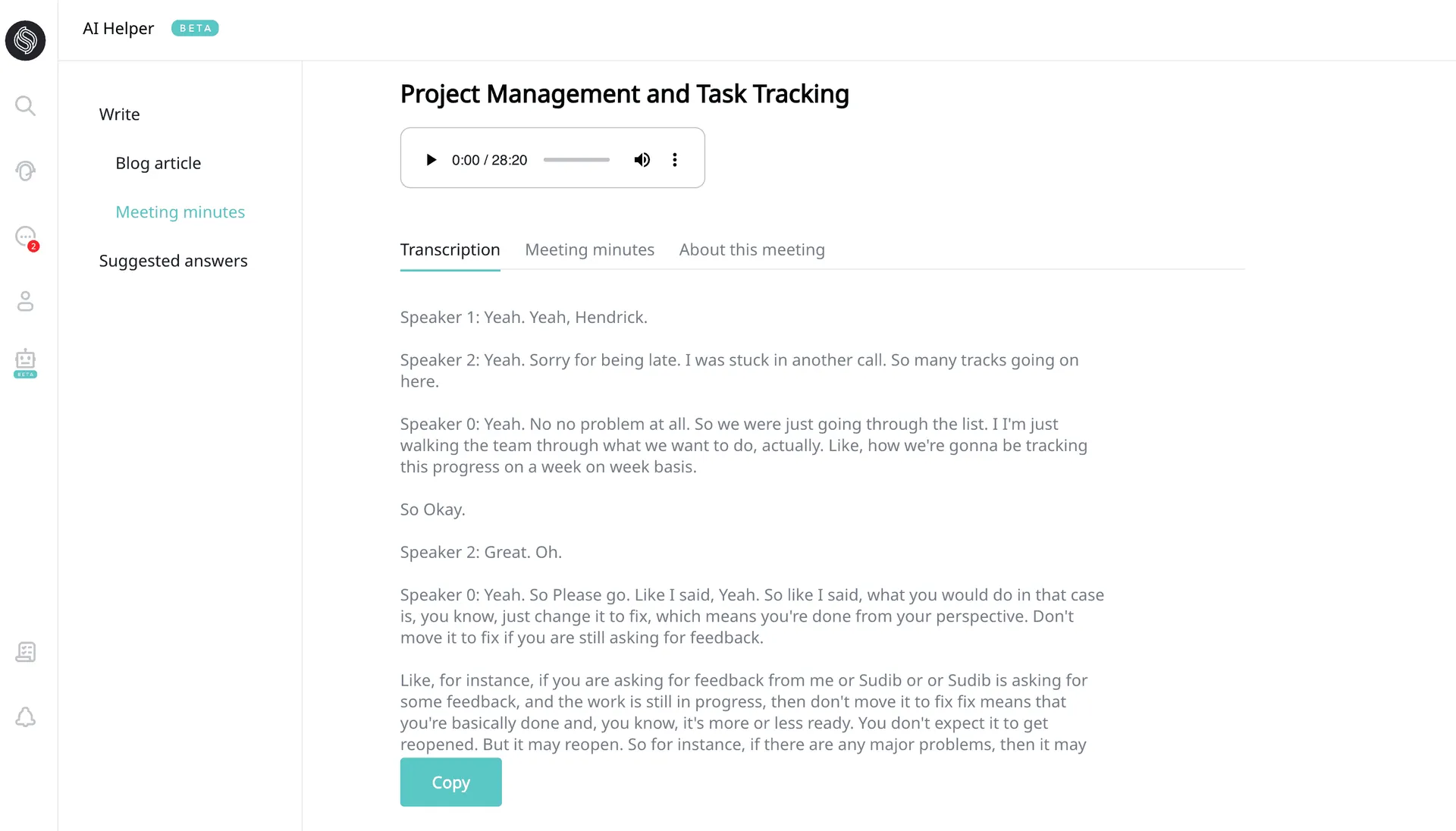
Task: Open the AI Helper robot icon
Action: coord(25,362)
